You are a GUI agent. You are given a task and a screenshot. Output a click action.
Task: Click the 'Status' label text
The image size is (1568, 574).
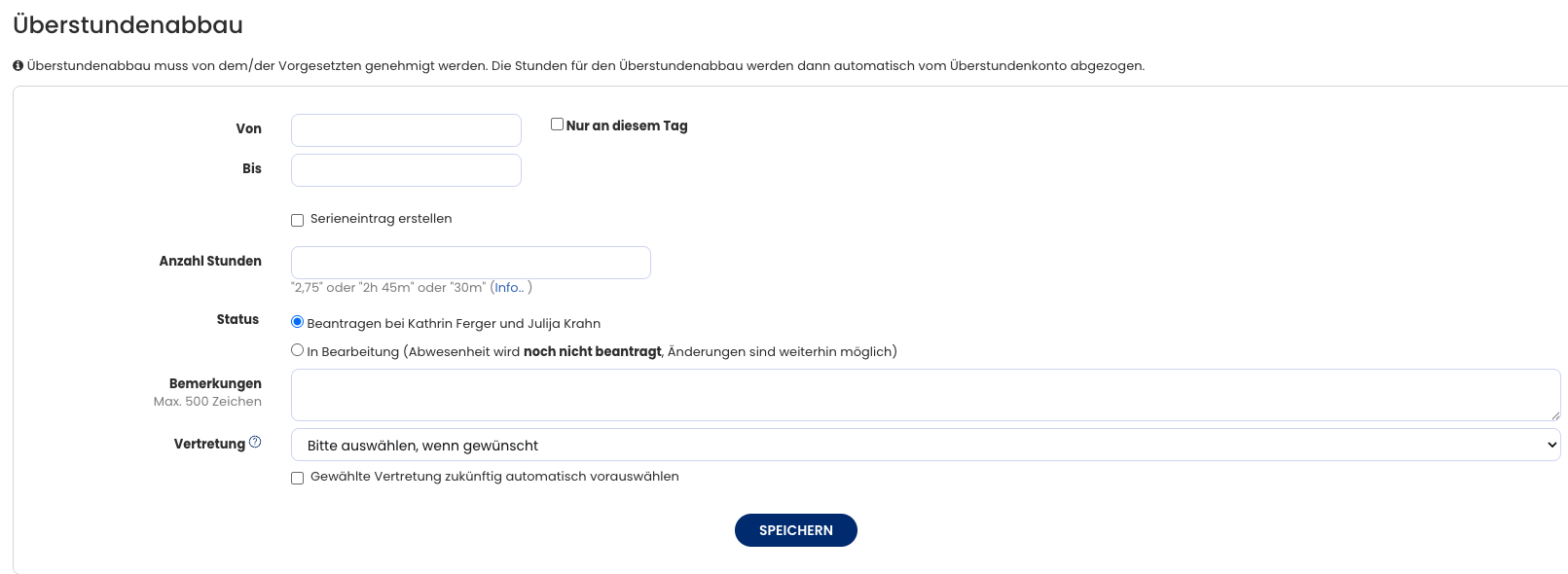237,319
